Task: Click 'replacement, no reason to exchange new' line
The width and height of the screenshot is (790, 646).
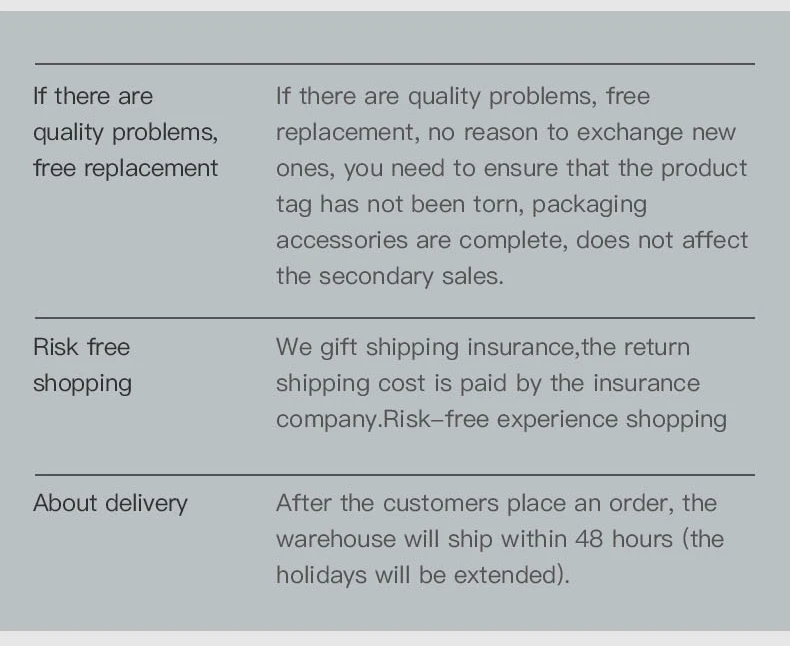Action: coord(506,133)
